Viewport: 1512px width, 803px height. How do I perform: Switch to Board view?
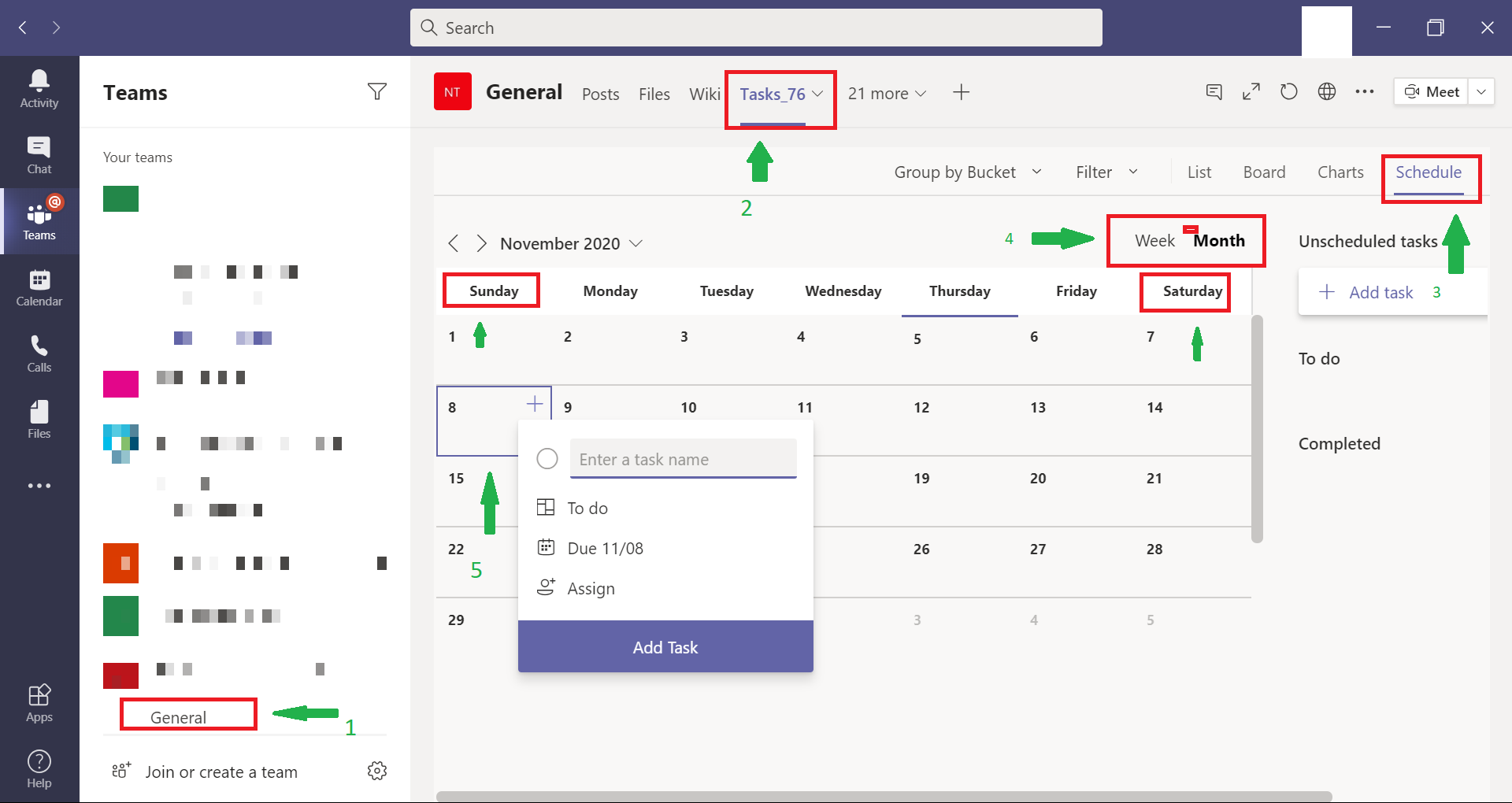1264,172
